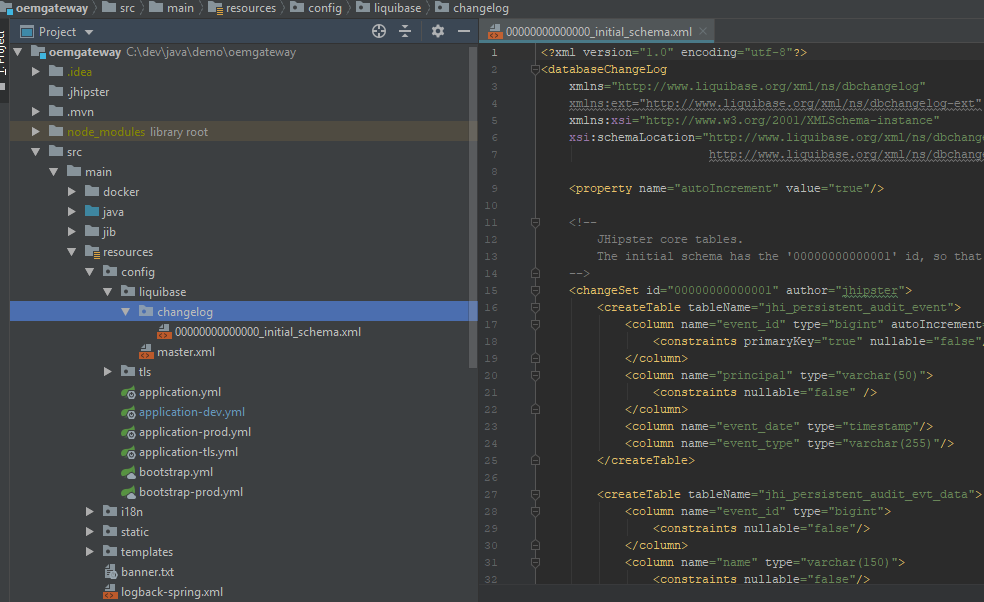Click the logback-spring.xml file icon
Image resolution: width=984 pixels, height=602 pixels.
pos(110,592)
